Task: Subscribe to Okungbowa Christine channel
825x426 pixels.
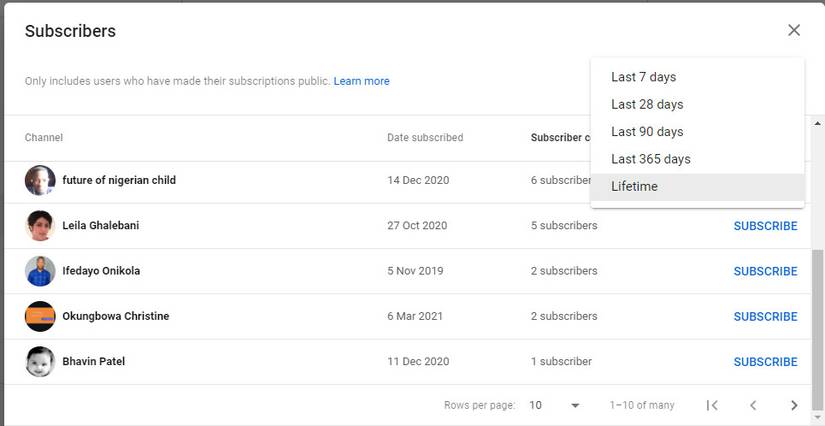Action: [x=766, y=317]
